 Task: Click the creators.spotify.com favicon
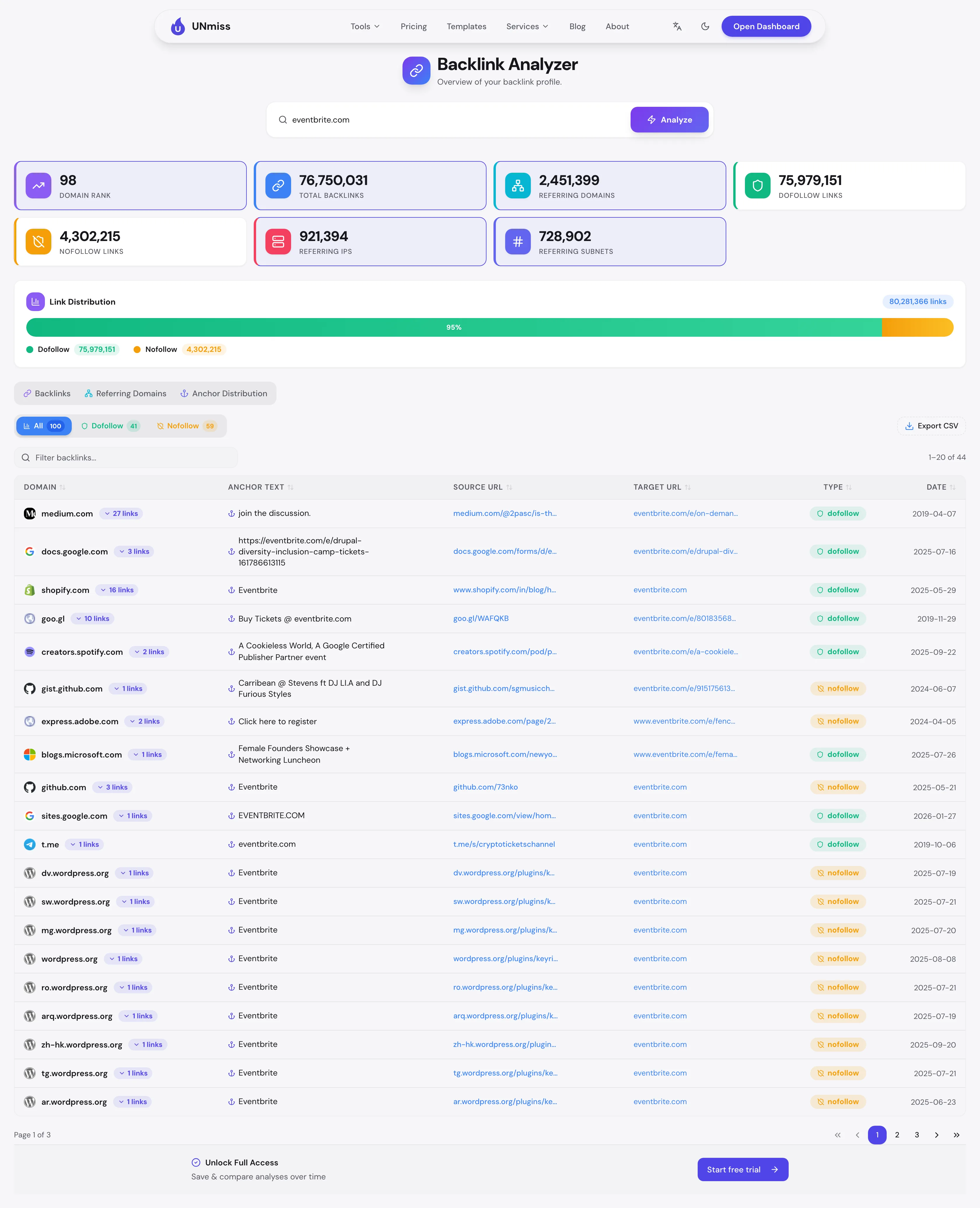pos(30,652)
